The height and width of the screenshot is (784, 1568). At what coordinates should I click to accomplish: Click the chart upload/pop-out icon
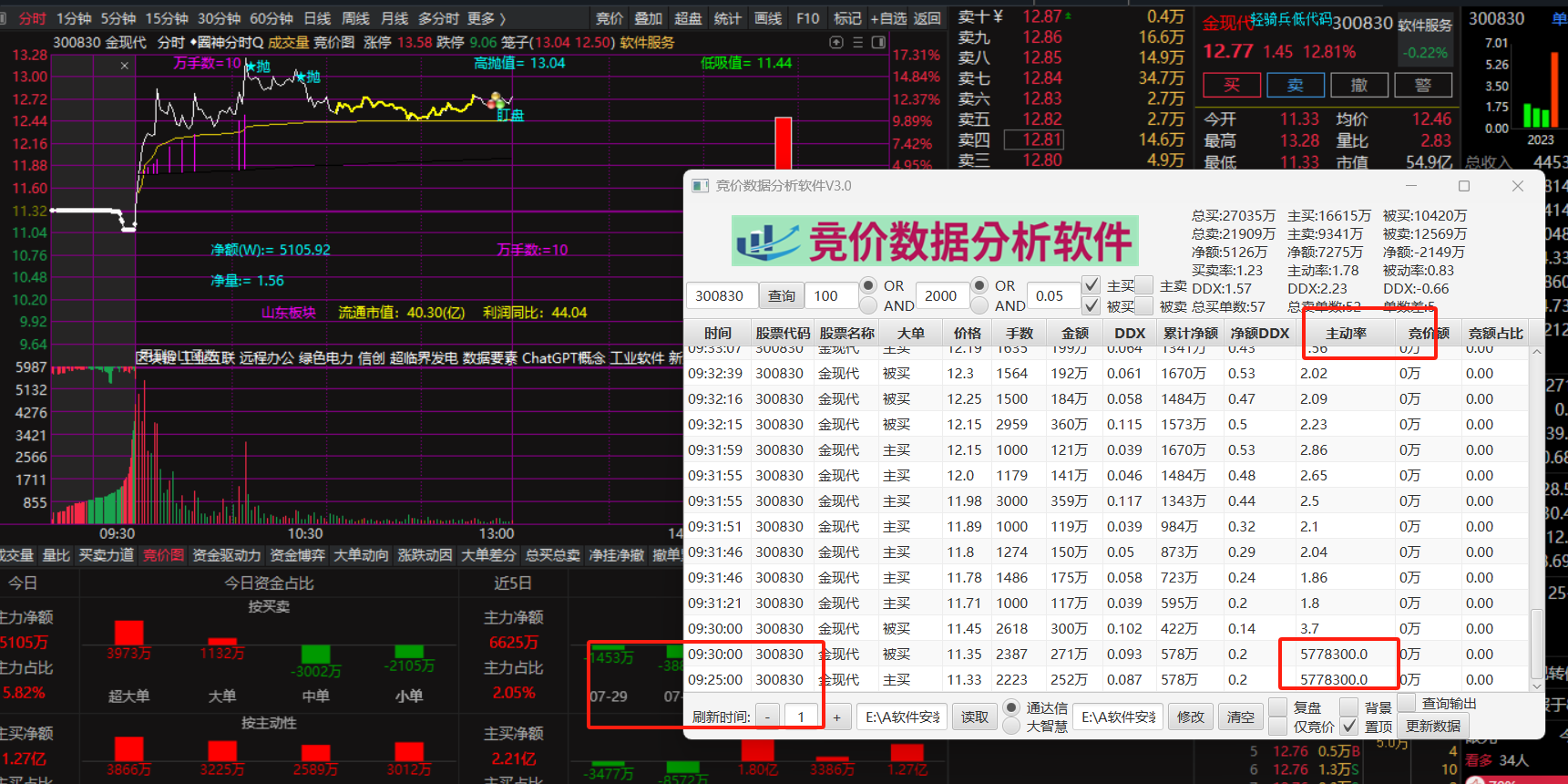(x=836, y=42)
